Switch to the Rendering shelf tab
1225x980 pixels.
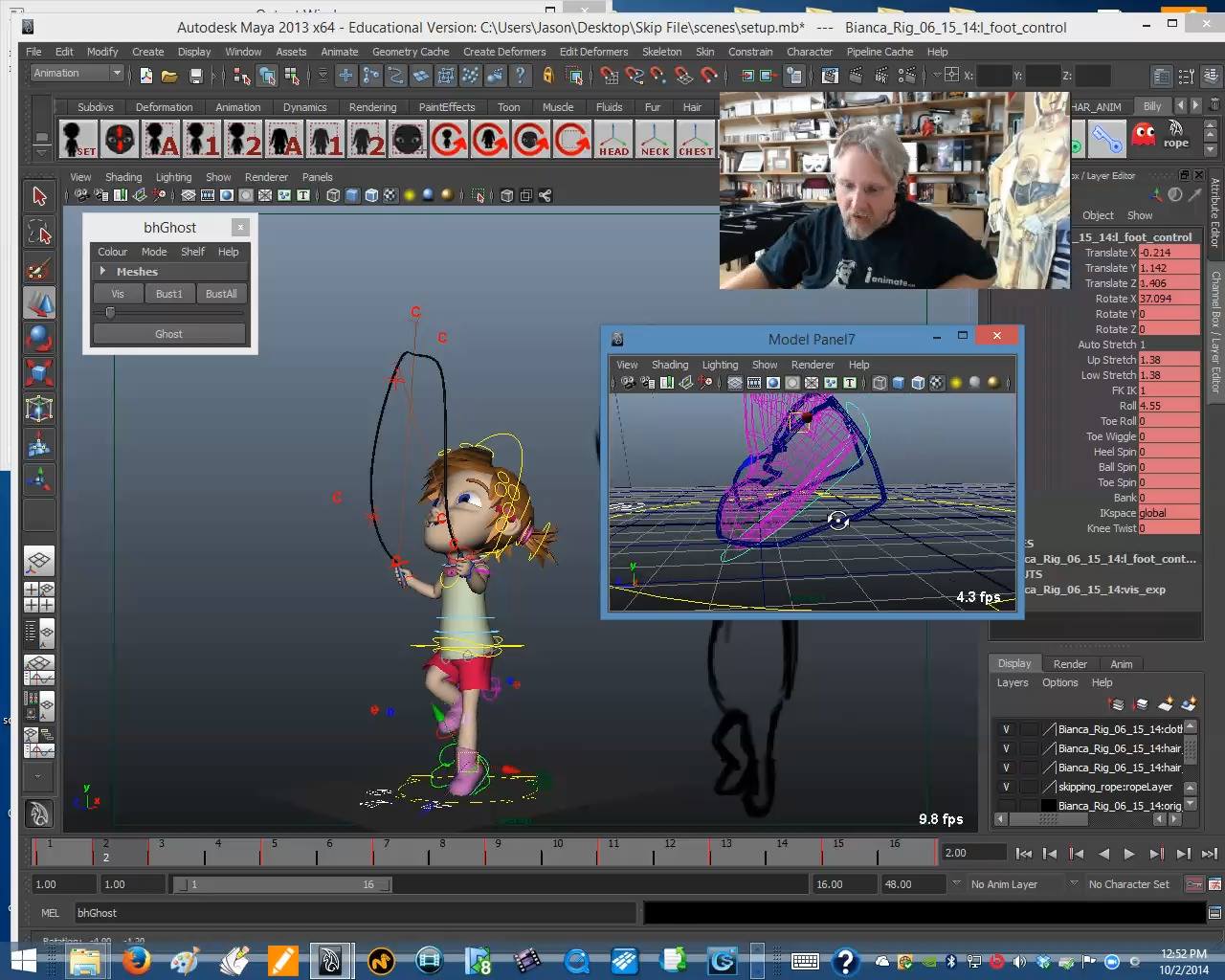372,107
